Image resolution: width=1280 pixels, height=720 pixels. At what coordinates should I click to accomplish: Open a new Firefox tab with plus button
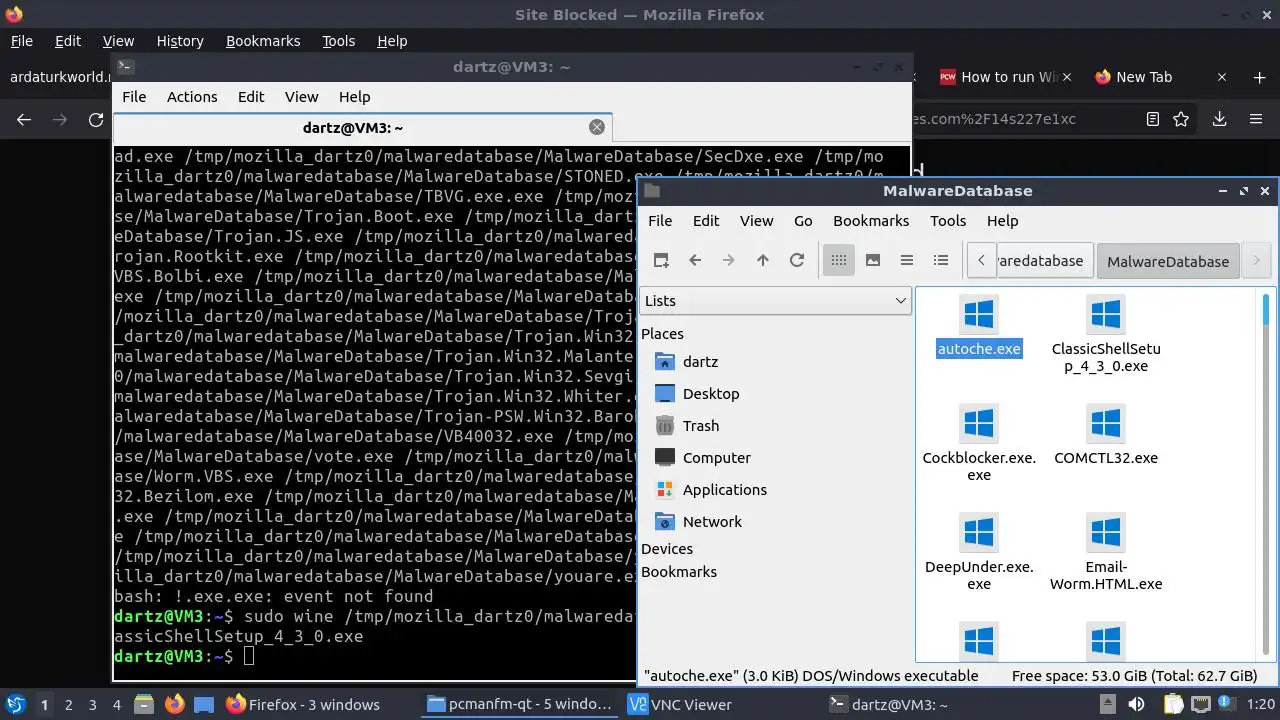(x=1259, y=77)
